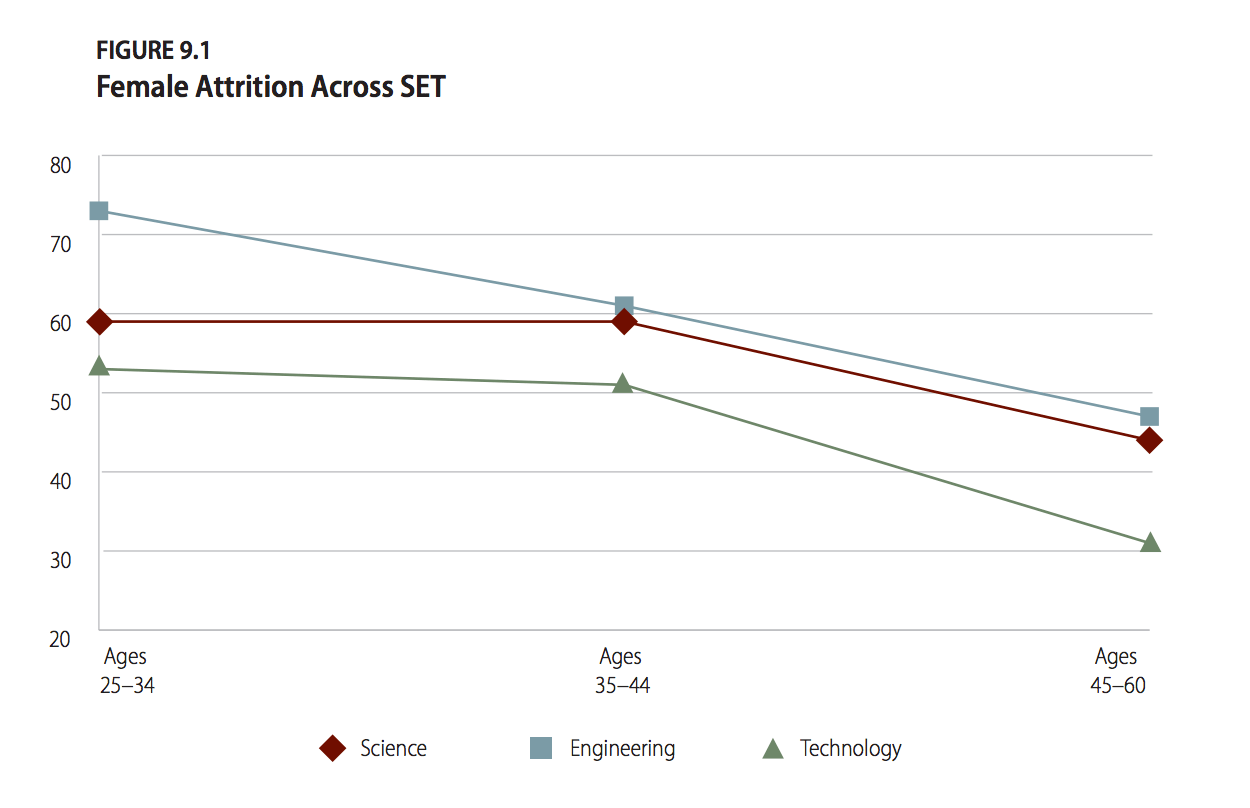The width and height of the screenshot is (1250, 808).
Task: Click Technology triangle marker at Ages 25–34
Action: (99, 367)
